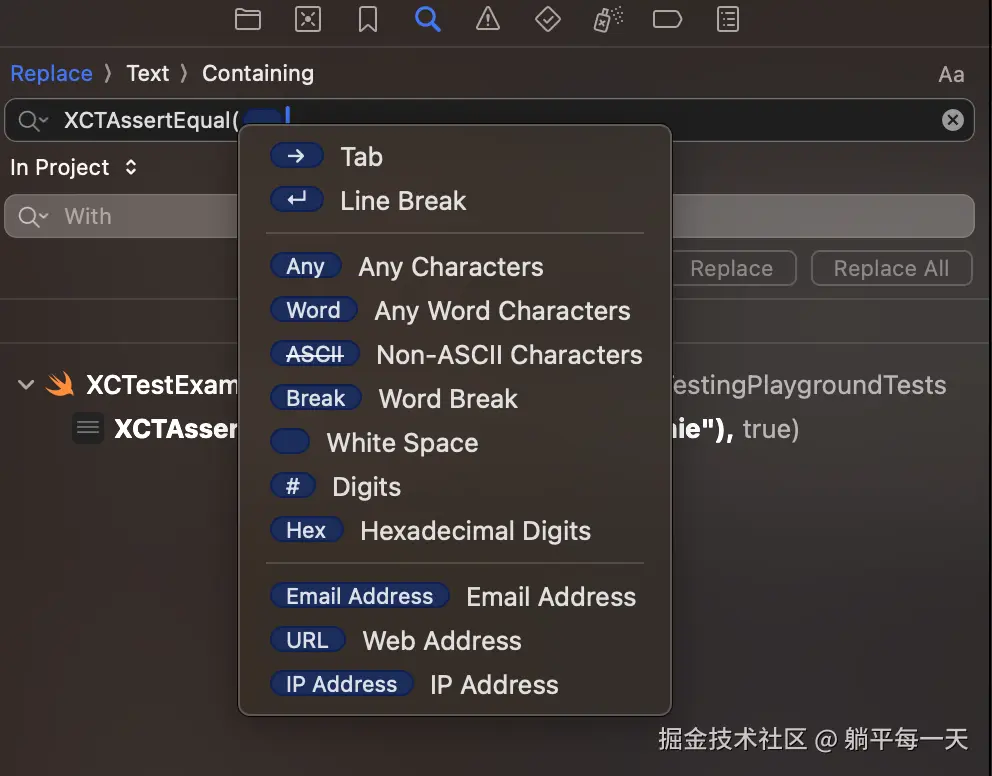992x776 pixels.
Task: Select the Find navigator magnifier icon
Action: pos(428,19)
